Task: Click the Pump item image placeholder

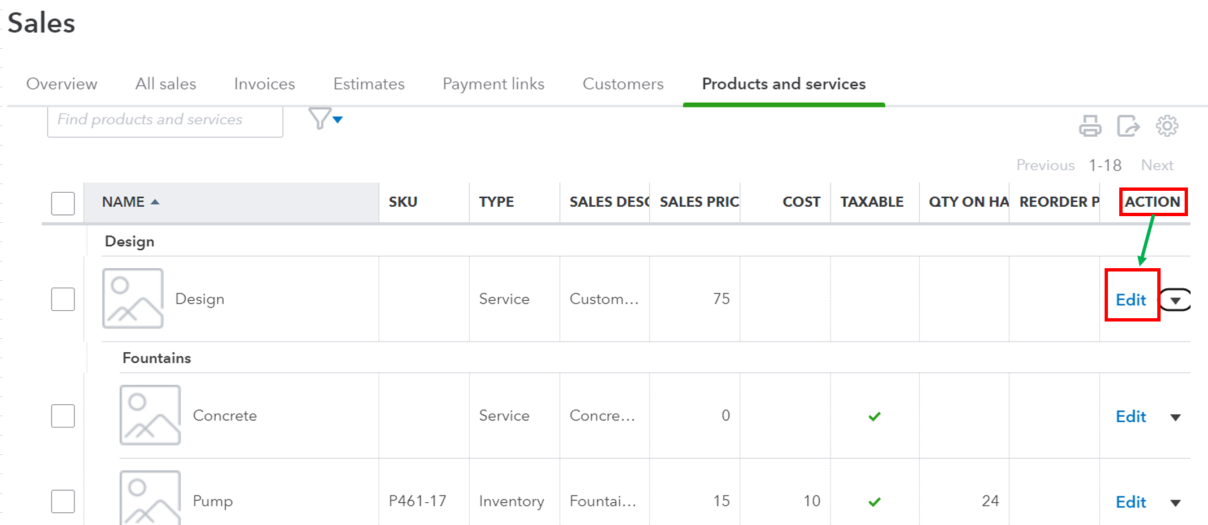Action: coord(150,499)
